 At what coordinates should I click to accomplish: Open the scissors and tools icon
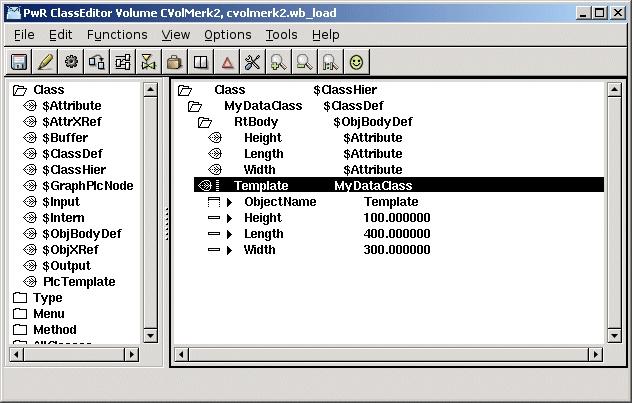tap(252, 62)
